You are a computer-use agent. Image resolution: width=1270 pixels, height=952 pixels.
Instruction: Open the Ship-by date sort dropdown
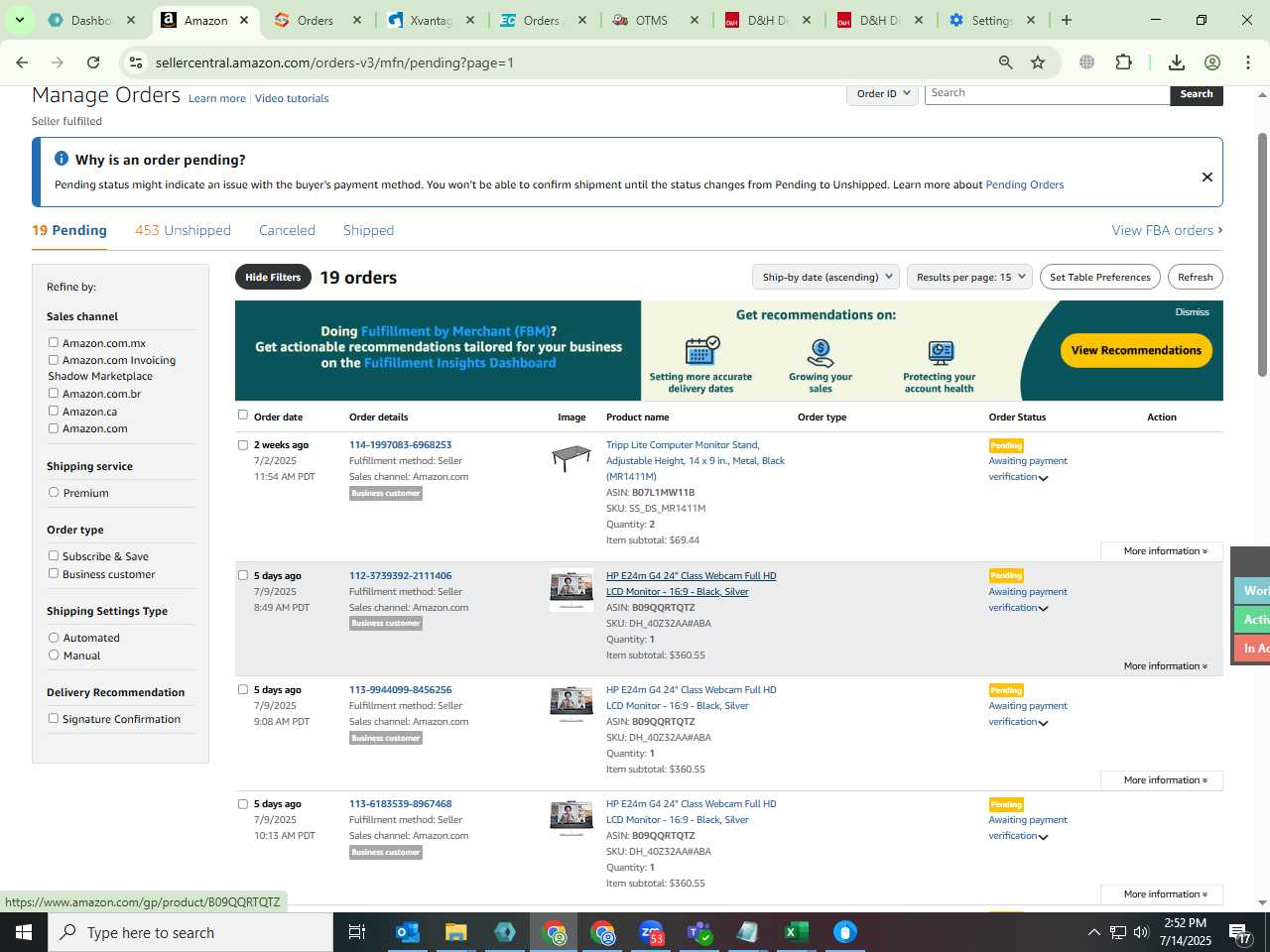825,277
